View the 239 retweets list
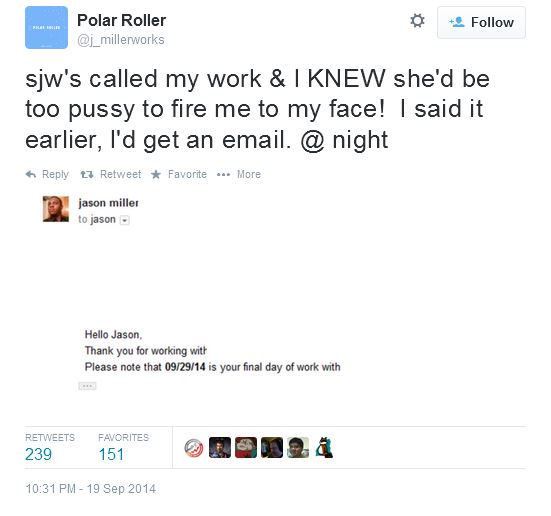This screenshot has height=516, width=551. click(x=50, y=447)
